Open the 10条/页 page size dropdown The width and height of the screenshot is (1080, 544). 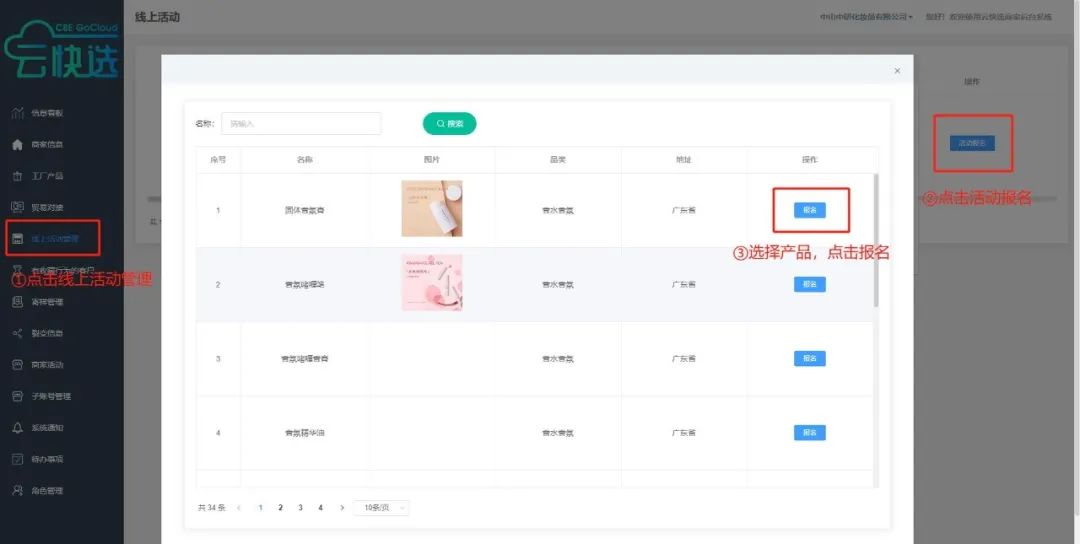point(381,508)
